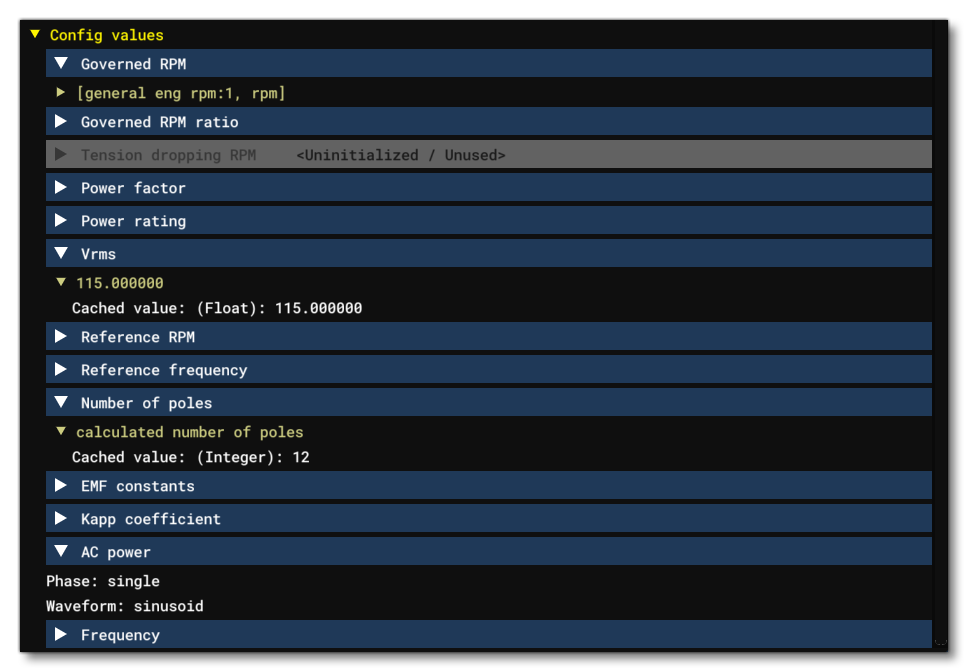Expand the grayed-out Tension dropping RPM entry
Image resolution: width=968 pixels, height=672 pixels.
click(60, 155)
